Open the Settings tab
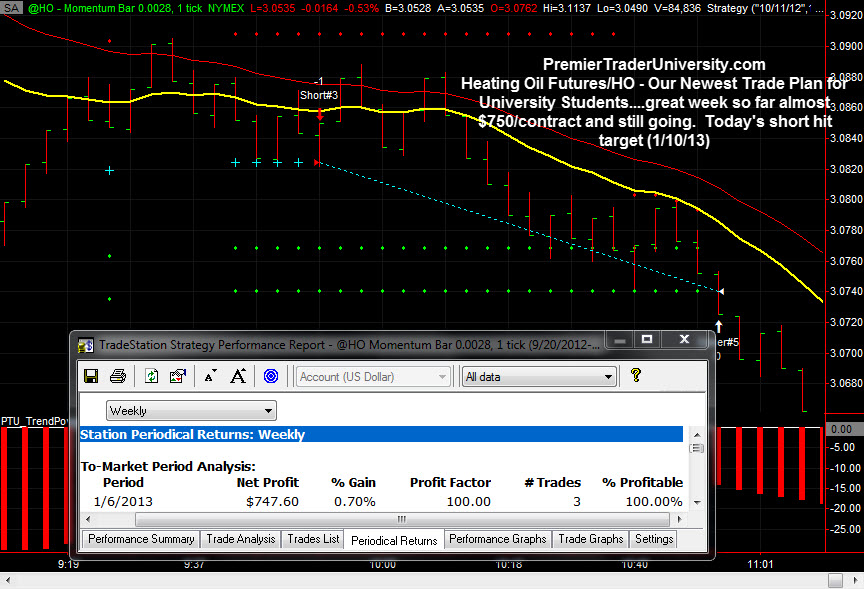The image size is (864, 589). 654,539
